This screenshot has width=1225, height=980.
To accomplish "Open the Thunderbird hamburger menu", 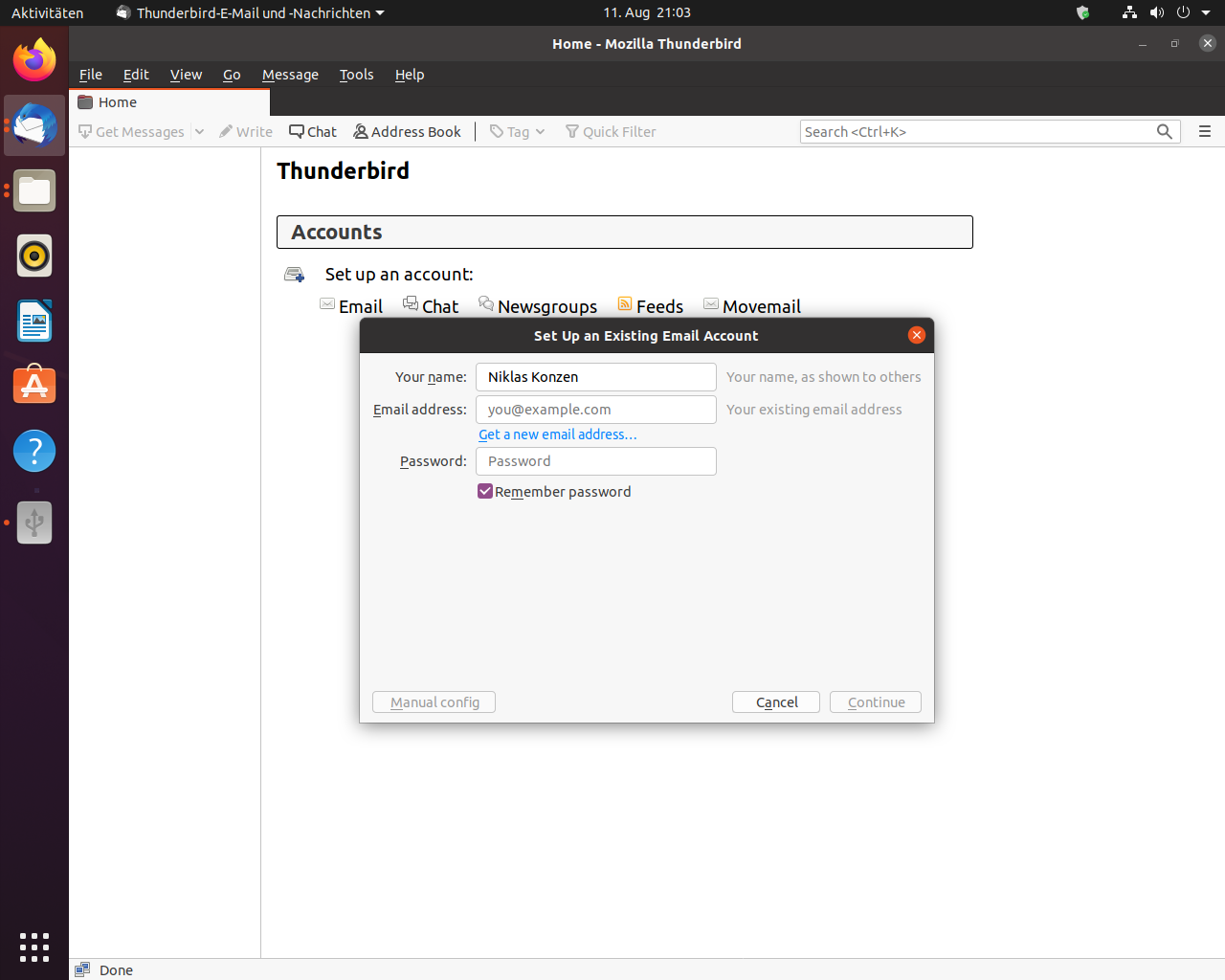I will click(1205, 132).
